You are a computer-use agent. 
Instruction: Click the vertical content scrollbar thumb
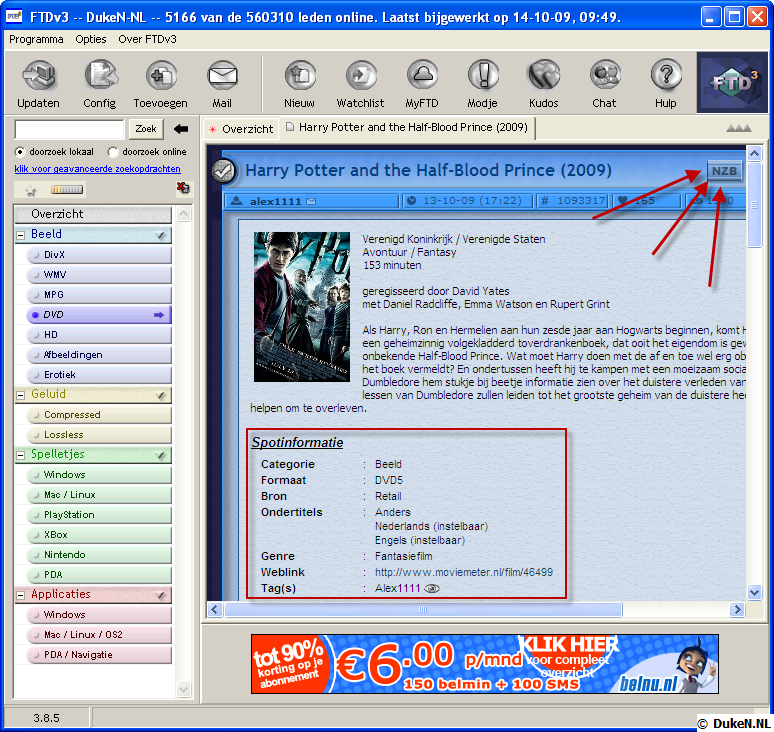(754, 204)
